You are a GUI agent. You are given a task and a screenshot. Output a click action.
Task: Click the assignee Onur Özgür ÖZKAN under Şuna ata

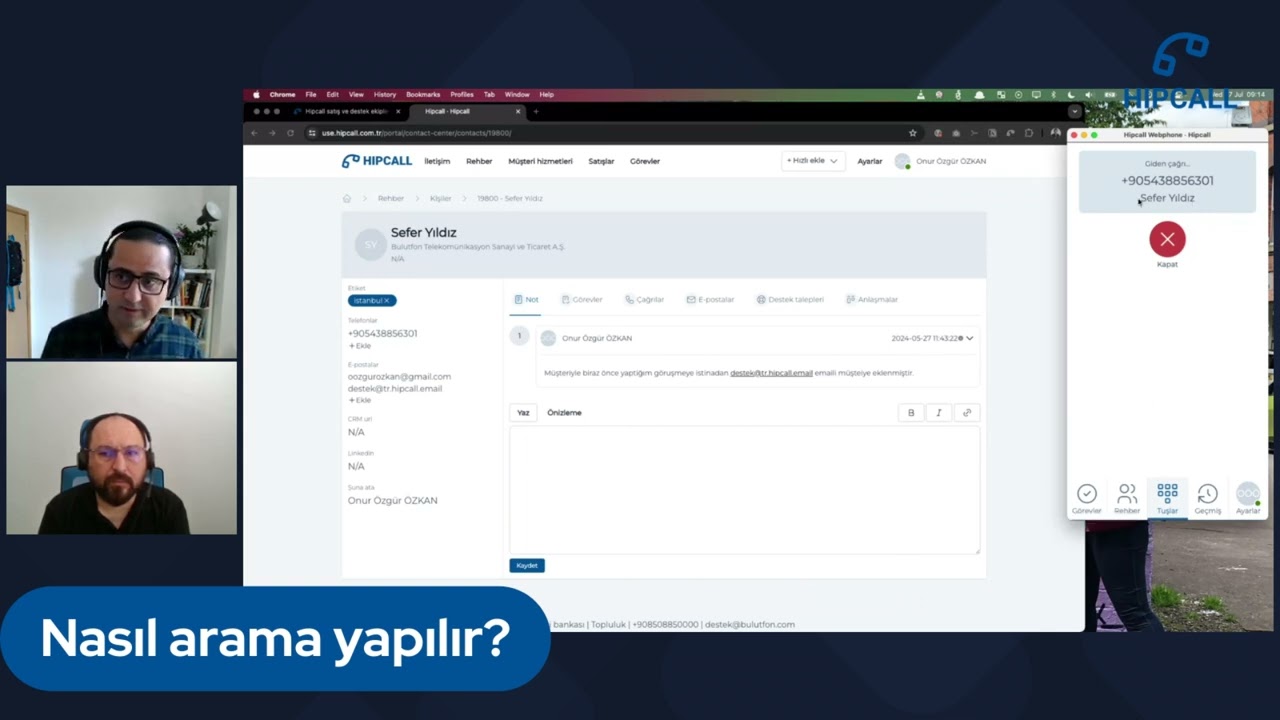point(392,500)
